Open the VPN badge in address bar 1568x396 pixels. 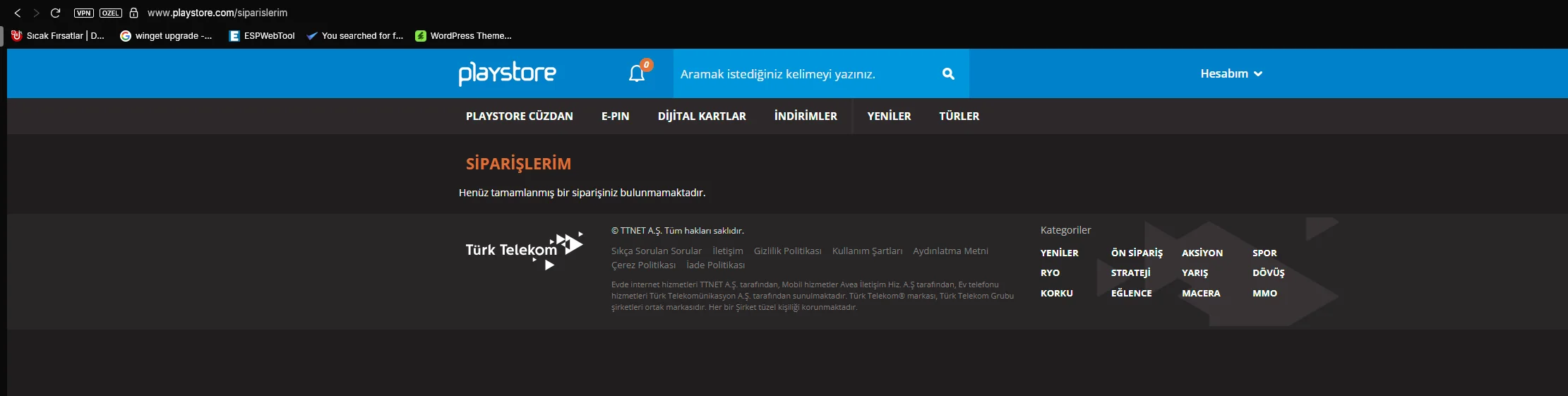point(84,13)
